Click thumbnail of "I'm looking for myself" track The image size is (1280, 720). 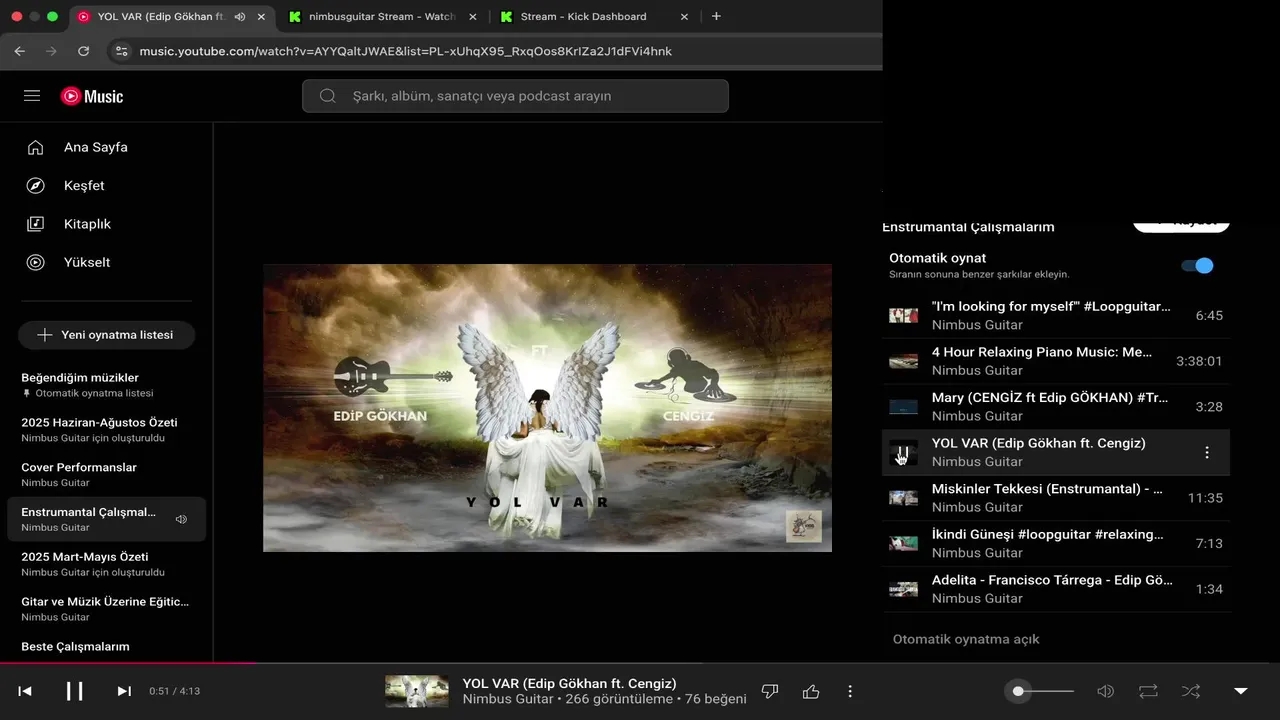click(903, 316)
